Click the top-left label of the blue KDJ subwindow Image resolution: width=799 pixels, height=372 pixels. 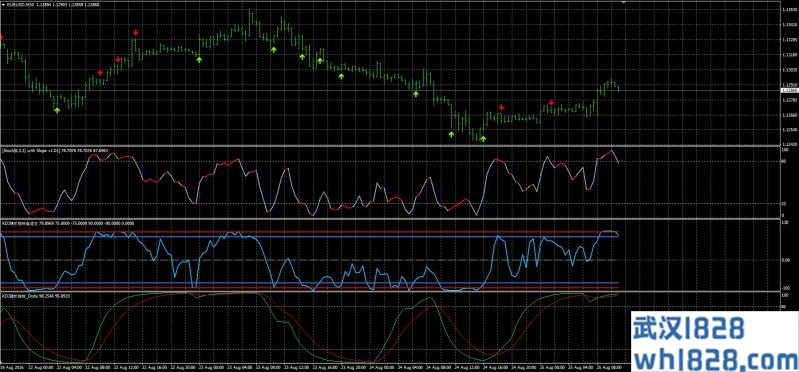pos(67,223)
